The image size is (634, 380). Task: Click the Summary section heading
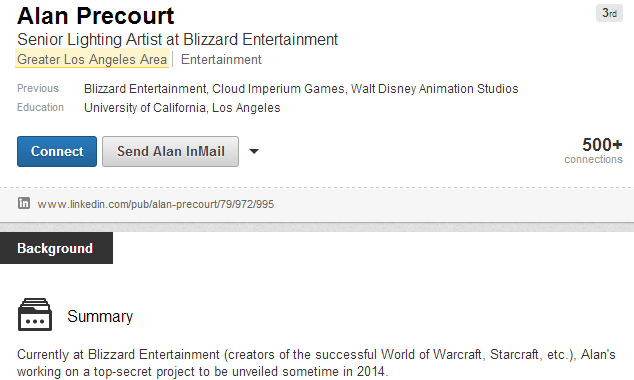(100, 317)
